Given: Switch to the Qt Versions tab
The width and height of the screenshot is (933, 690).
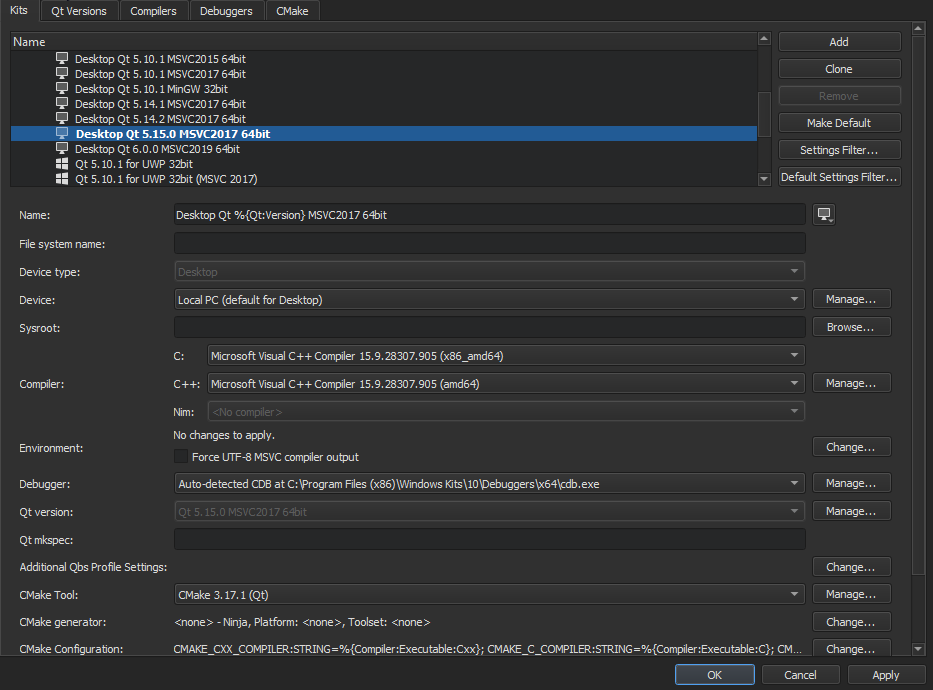Looking at the screenshot, I should (79, 11).
